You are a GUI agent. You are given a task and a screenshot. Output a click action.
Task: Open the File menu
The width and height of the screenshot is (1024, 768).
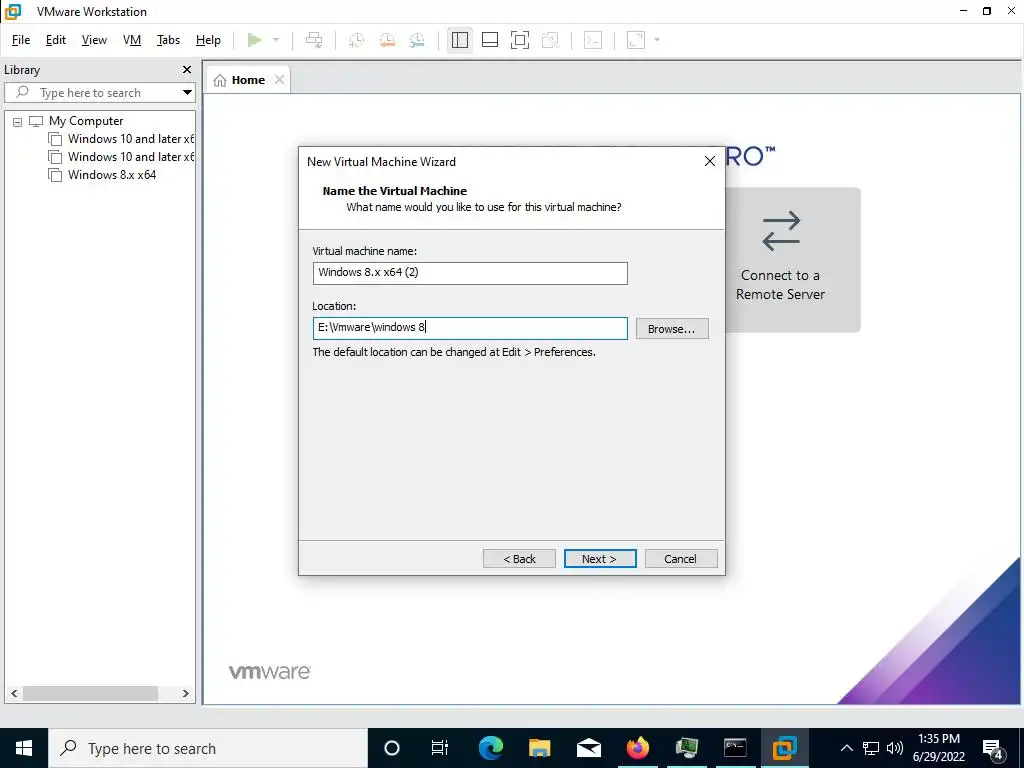[x=21, y=40]
